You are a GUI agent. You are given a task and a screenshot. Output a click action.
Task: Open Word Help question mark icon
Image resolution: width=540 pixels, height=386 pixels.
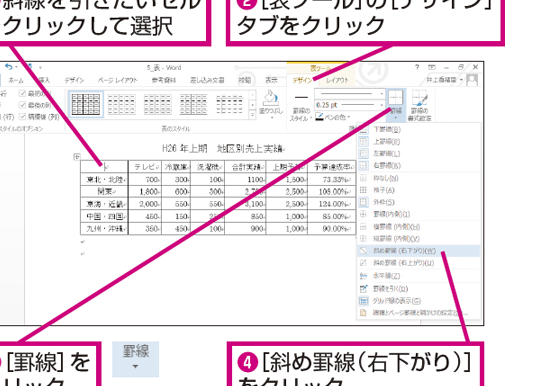click(417, 67)
